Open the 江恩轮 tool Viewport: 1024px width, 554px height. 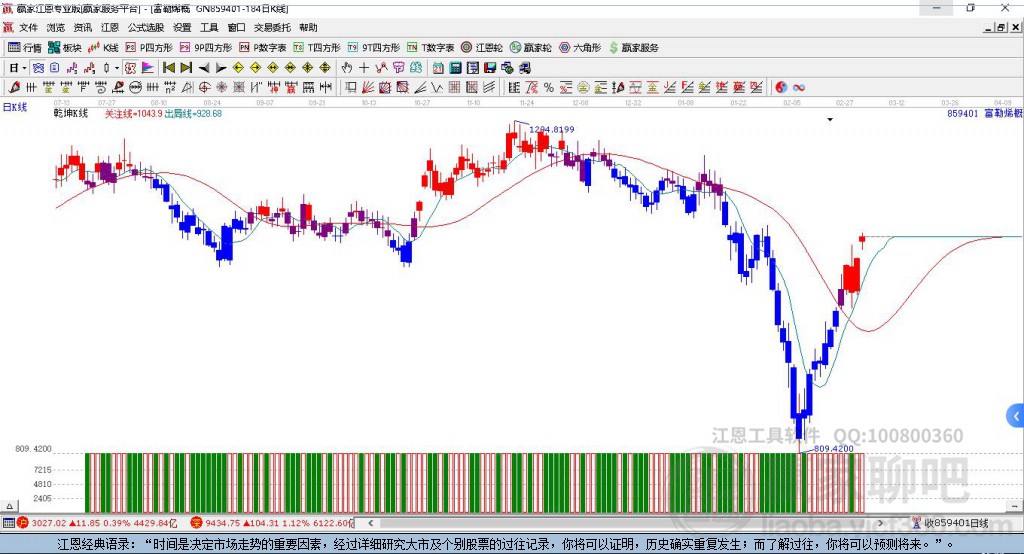(482, 48)
